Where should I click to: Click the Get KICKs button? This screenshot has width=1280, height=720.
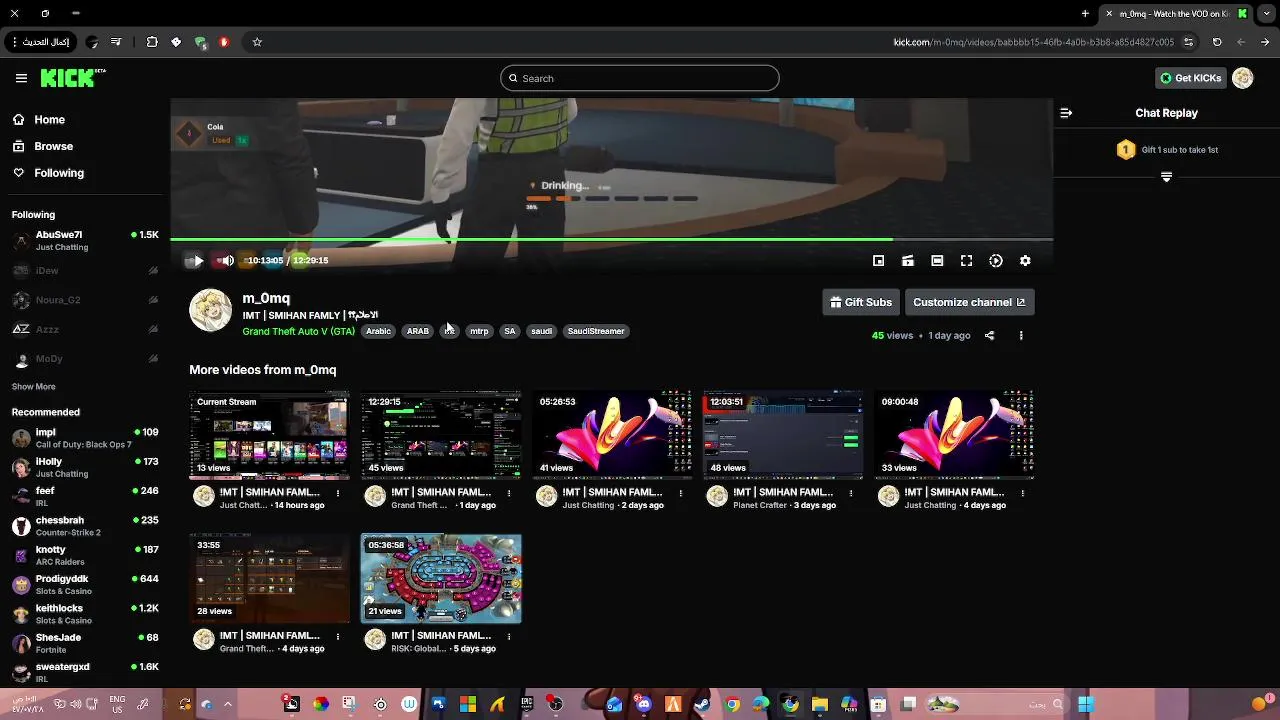point(1190,78)
